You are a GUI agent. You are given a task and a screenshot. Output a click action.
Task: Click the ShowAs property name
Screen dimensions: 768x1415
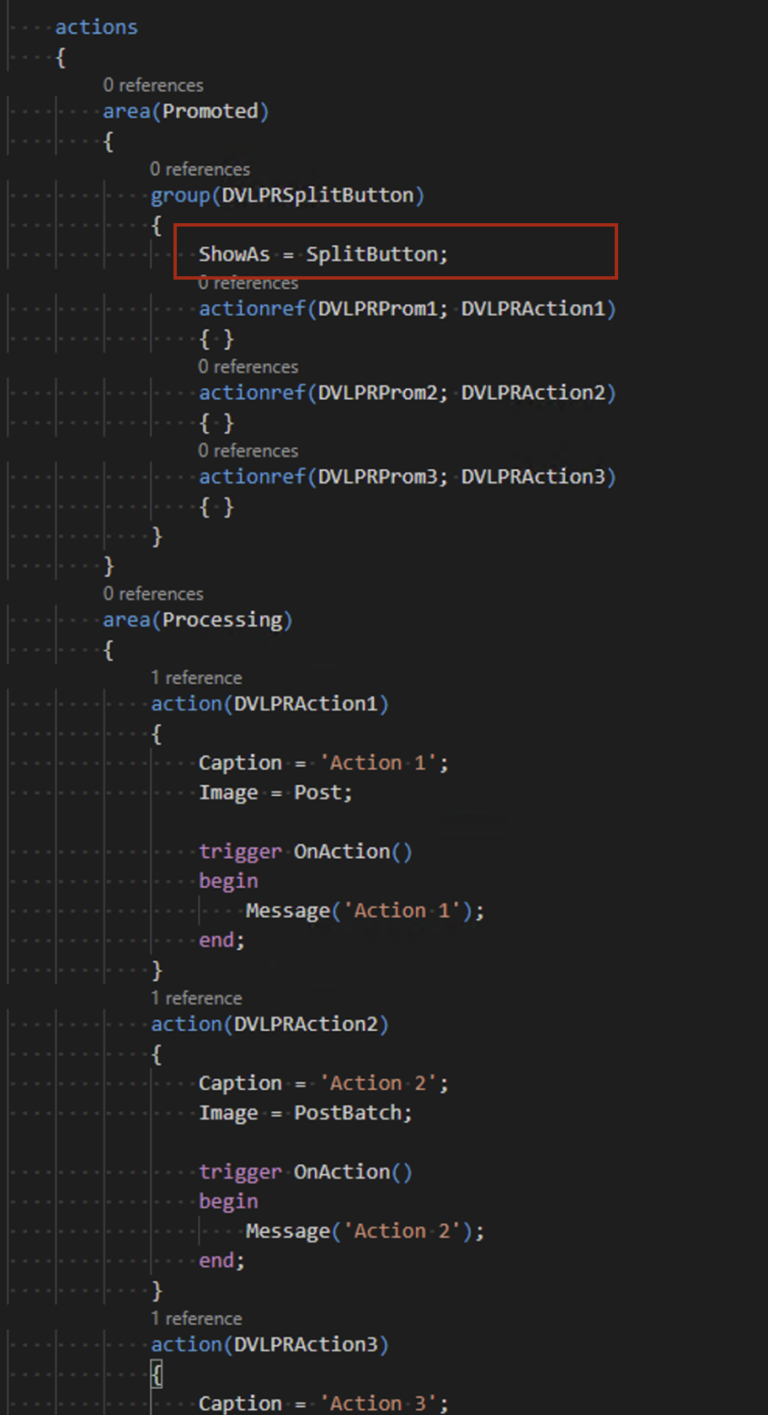tap(234, 255)
